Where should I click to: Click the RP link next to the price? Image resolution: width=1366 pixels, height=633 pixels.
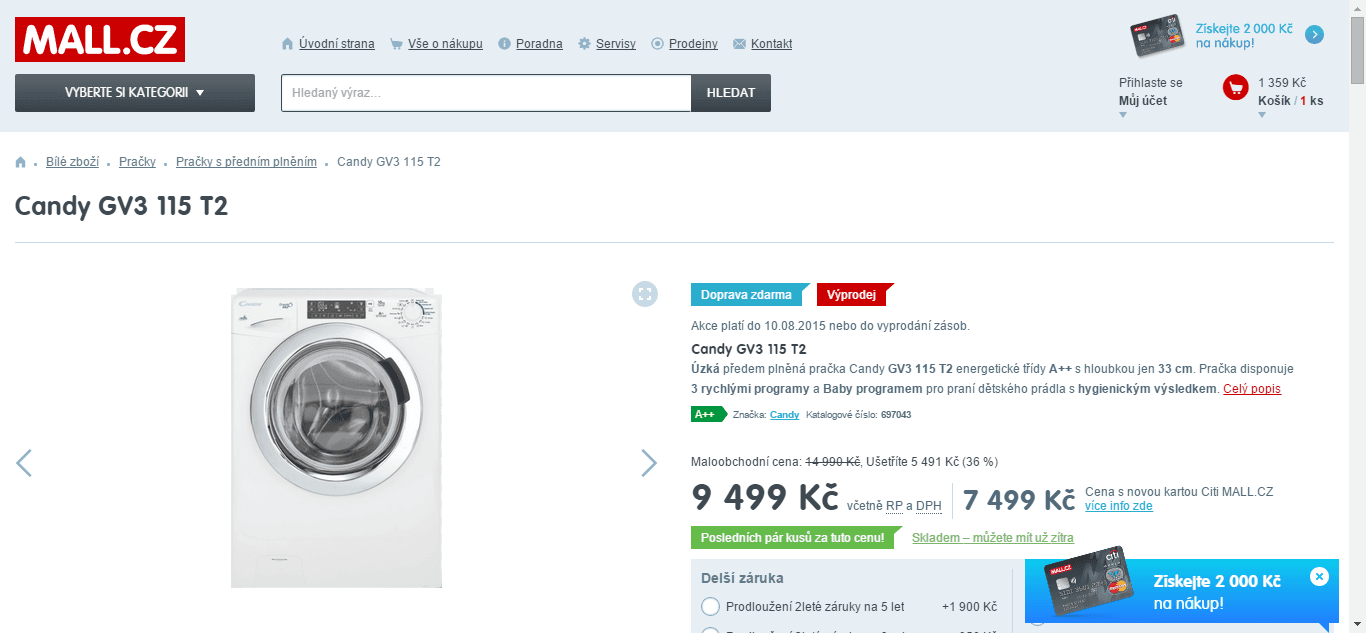click(894, 506)
